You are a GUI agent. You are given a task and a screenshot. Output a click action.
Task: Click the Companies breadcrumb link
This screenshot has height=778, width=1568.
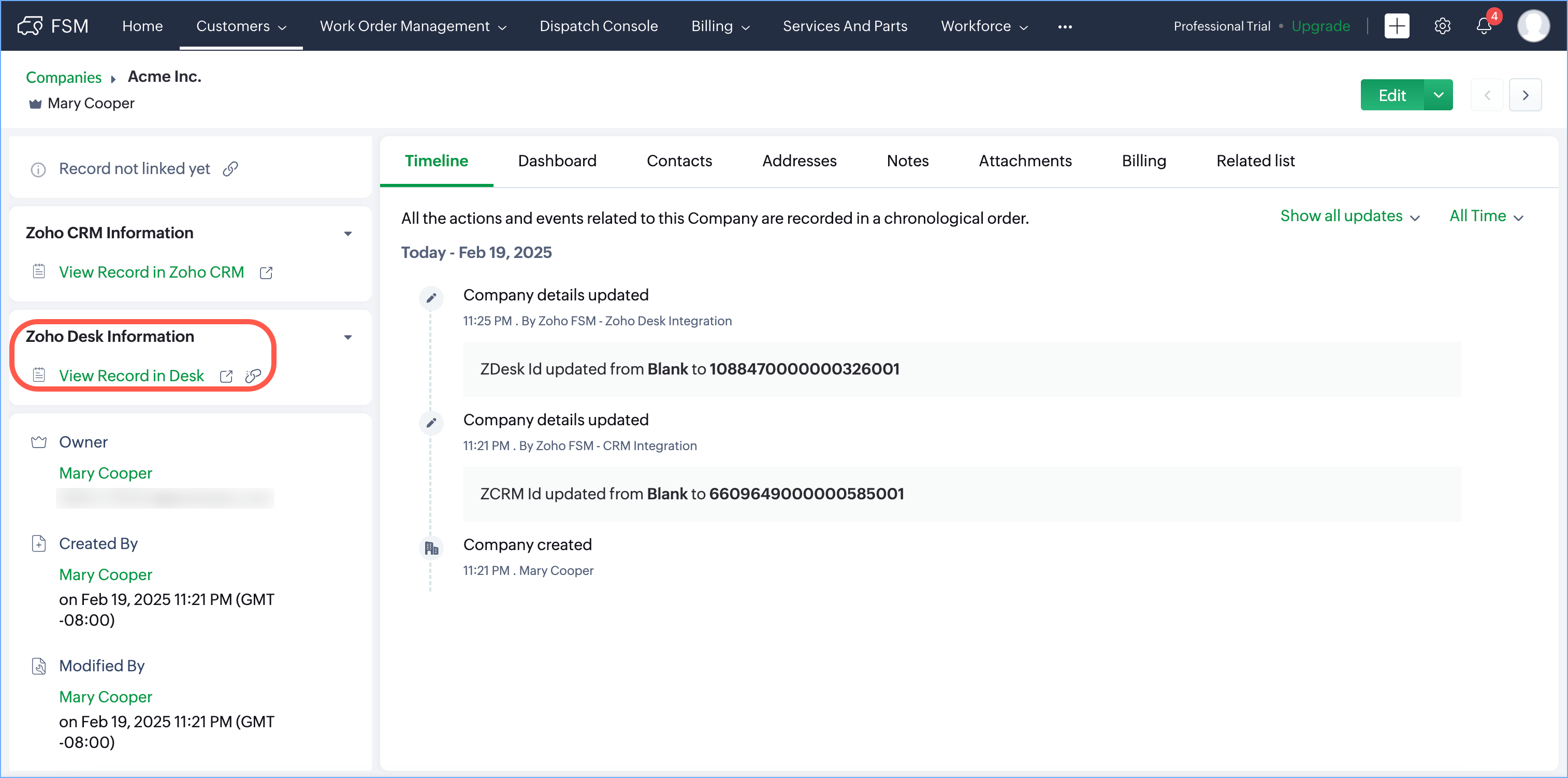(63, 77)
